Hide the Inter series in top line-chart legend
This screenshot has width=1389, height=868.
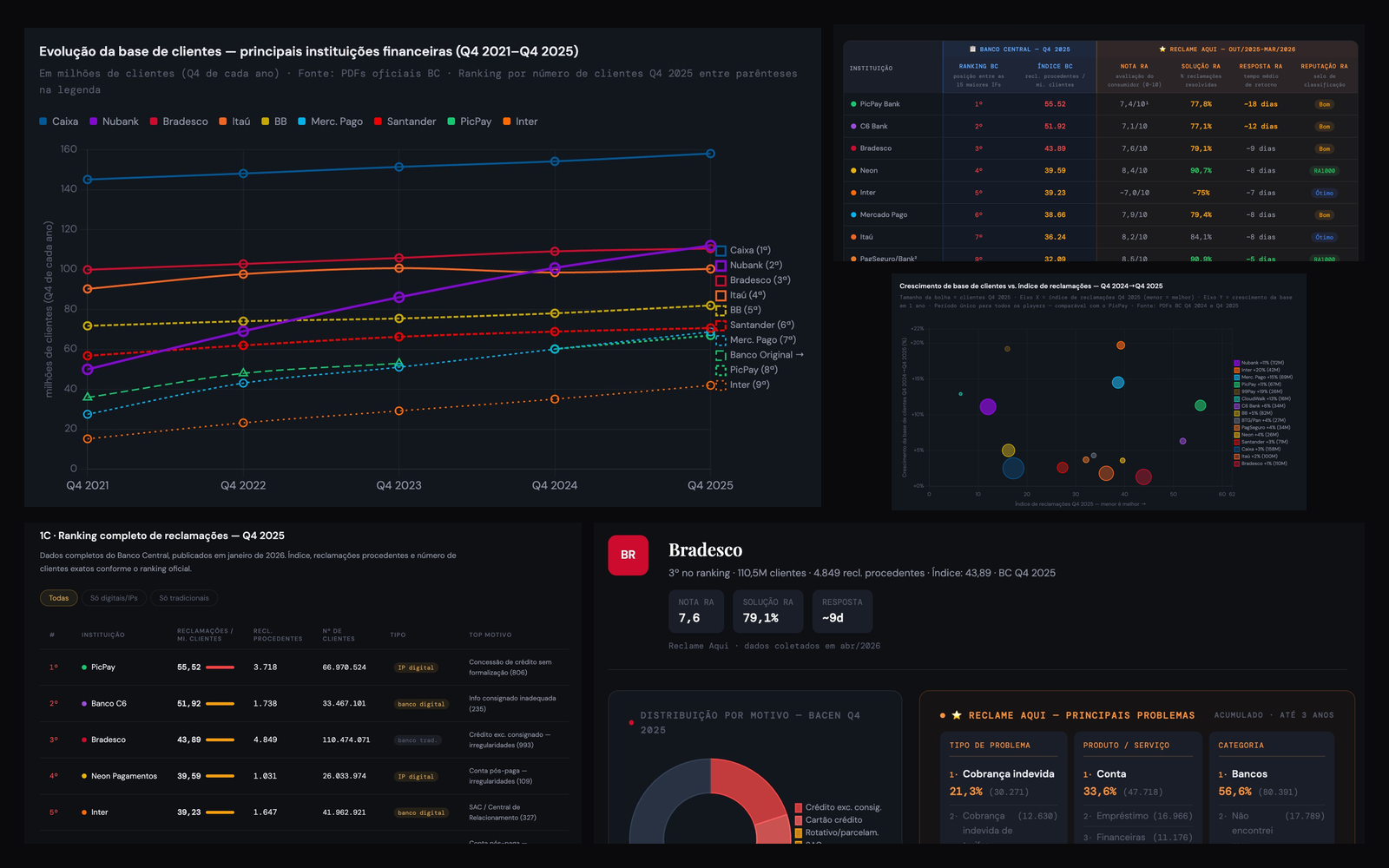pyautogui.click(x=521, y=122)
